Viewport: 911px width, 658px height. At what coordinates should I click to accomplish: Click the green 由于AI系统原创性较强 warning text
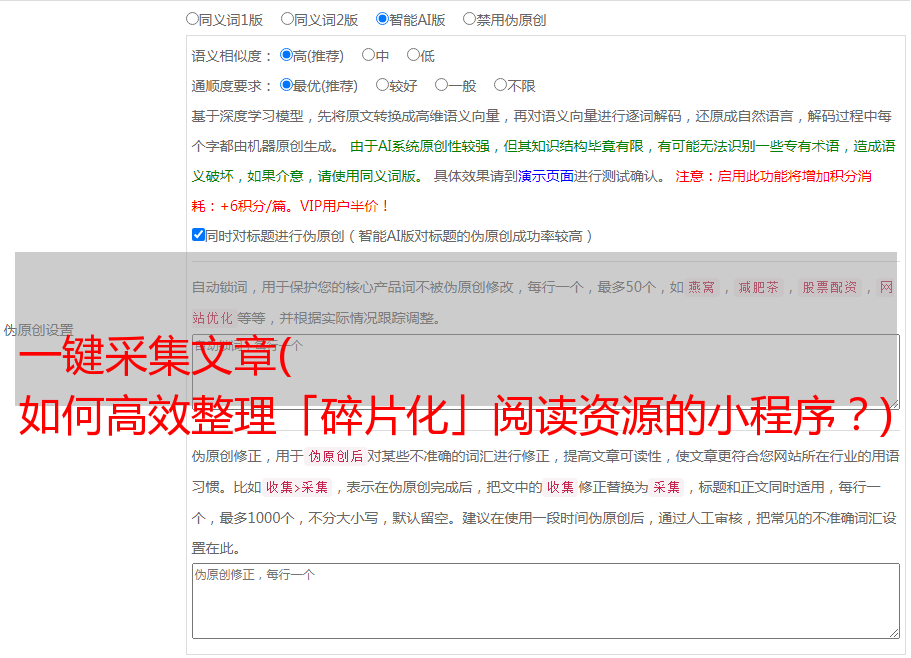pos(543,161)
